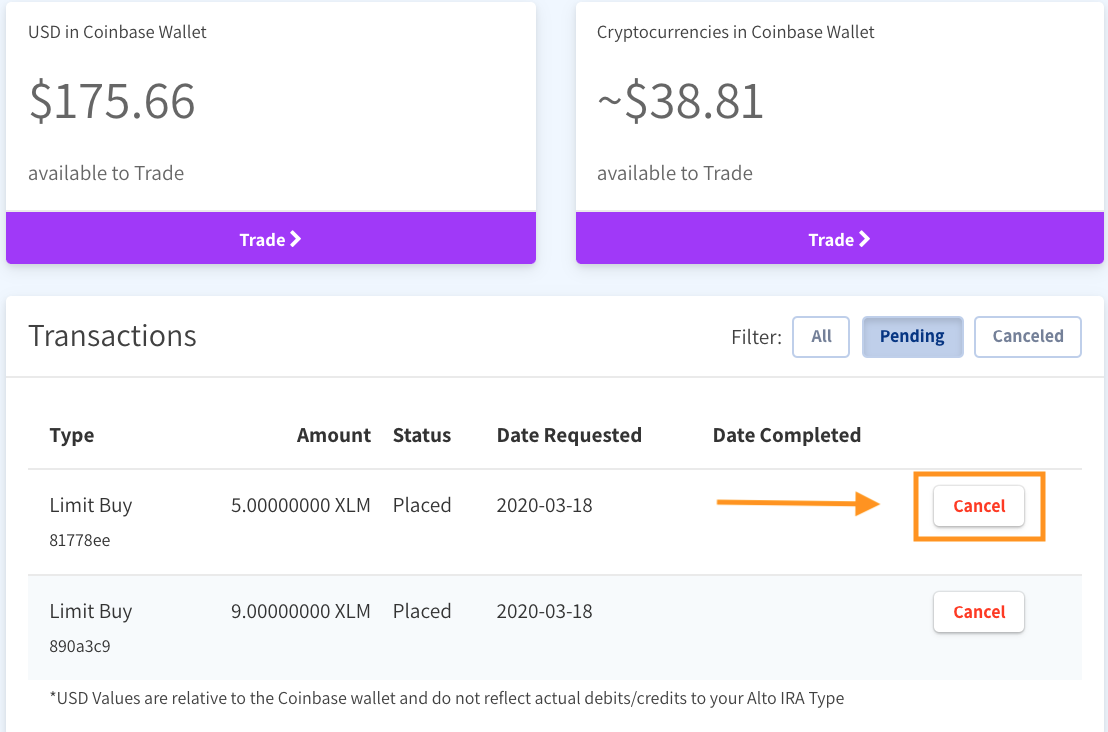Click the USD in Coinbase Wallet title
The image size is (1108, 732).
(x=117, y=33)
